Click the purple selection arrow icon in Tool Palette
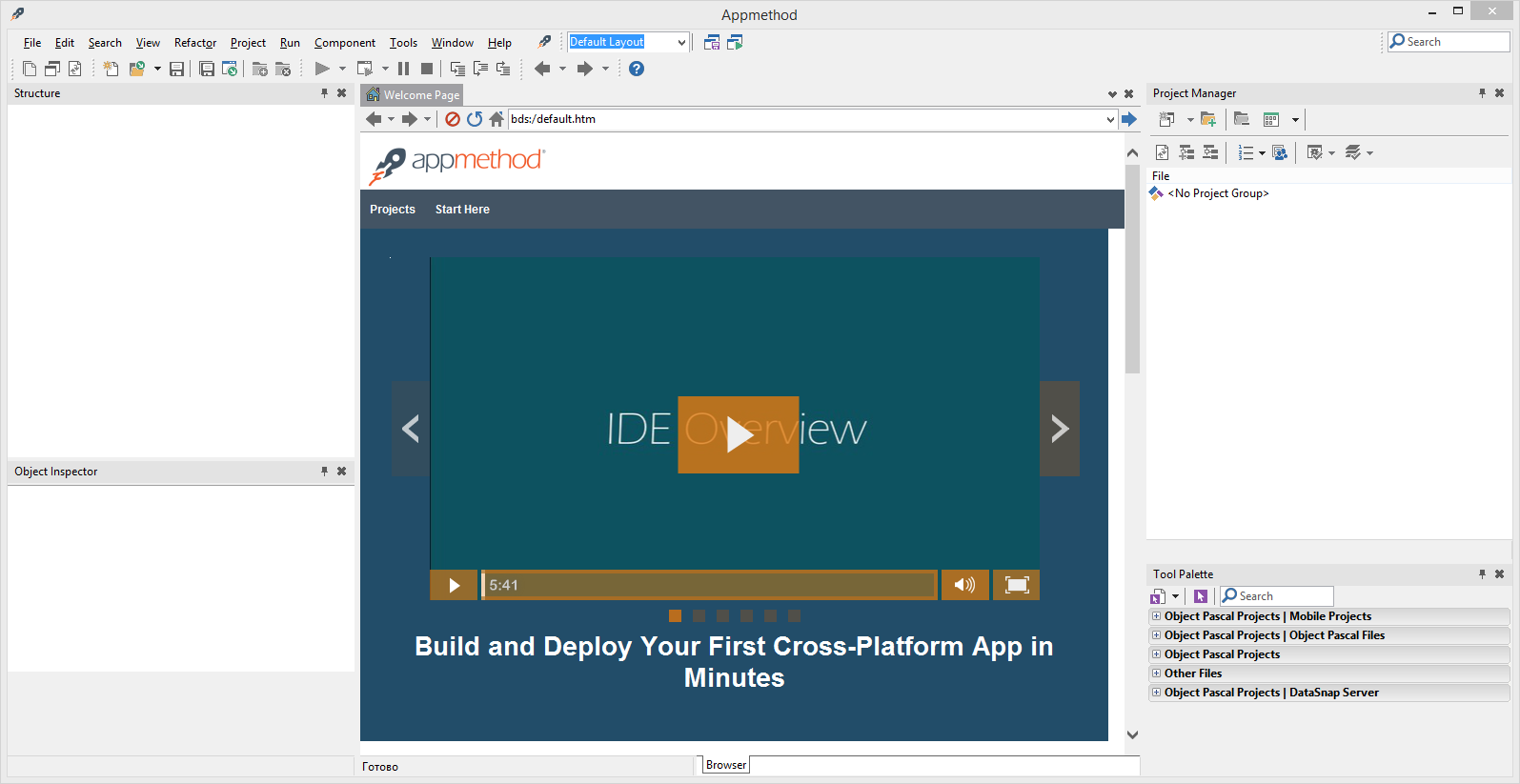 point(1201,596)
